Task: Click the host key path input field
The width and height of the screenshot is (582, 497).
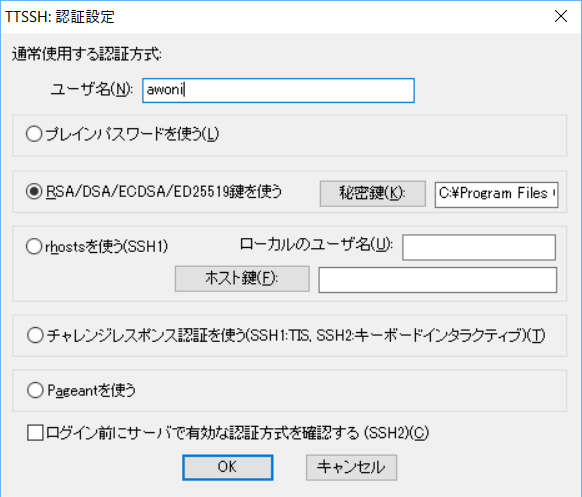Action: tap(438, 280)
